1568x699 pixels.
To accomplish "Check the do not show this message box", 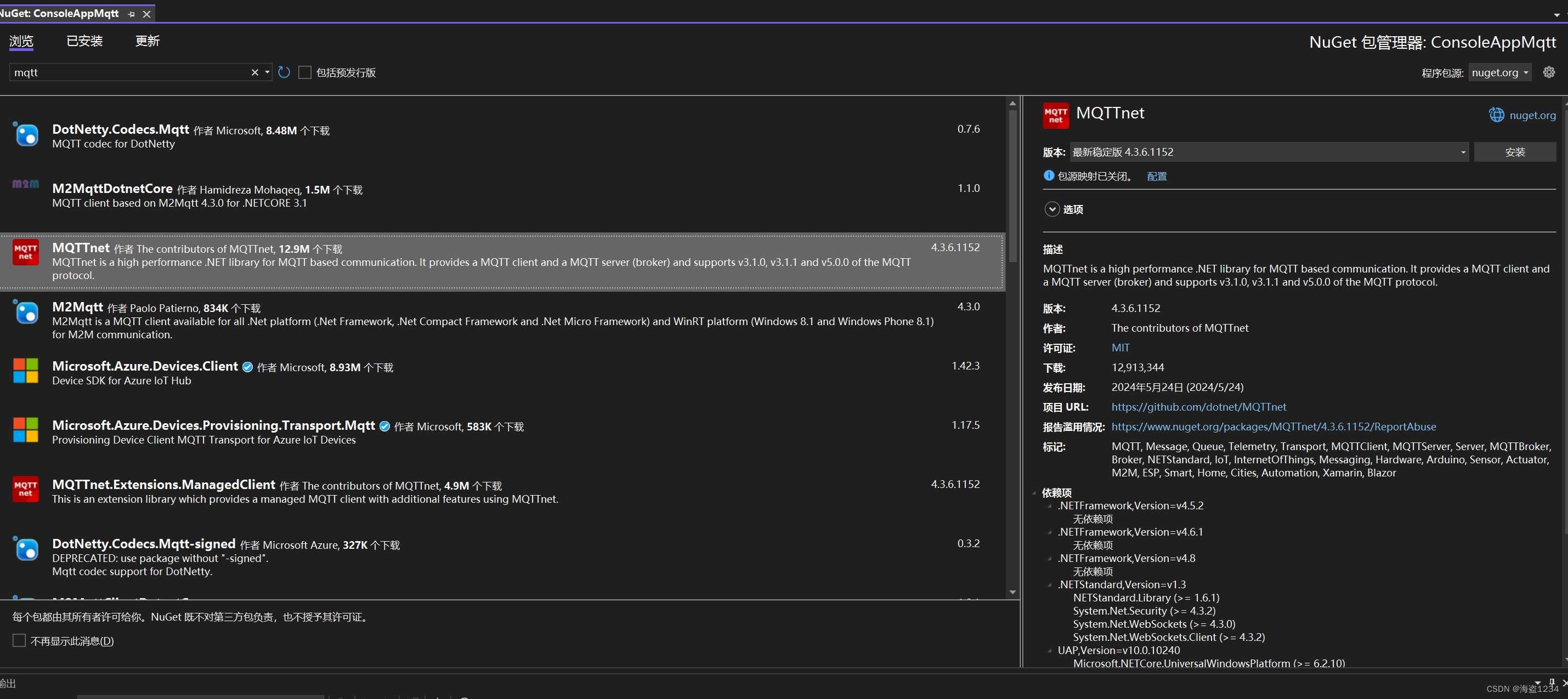I will (x=19, y=640).
